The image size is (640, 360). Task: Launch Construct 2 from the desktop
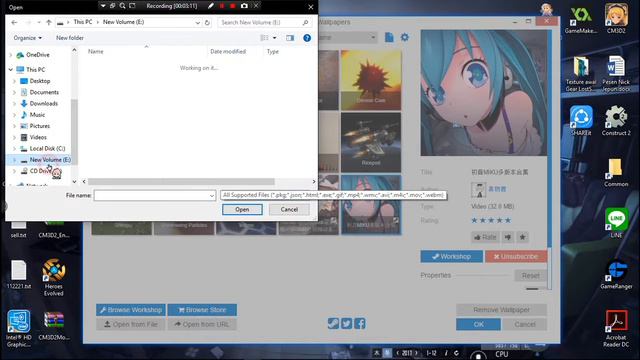click(x=616, y=120)
